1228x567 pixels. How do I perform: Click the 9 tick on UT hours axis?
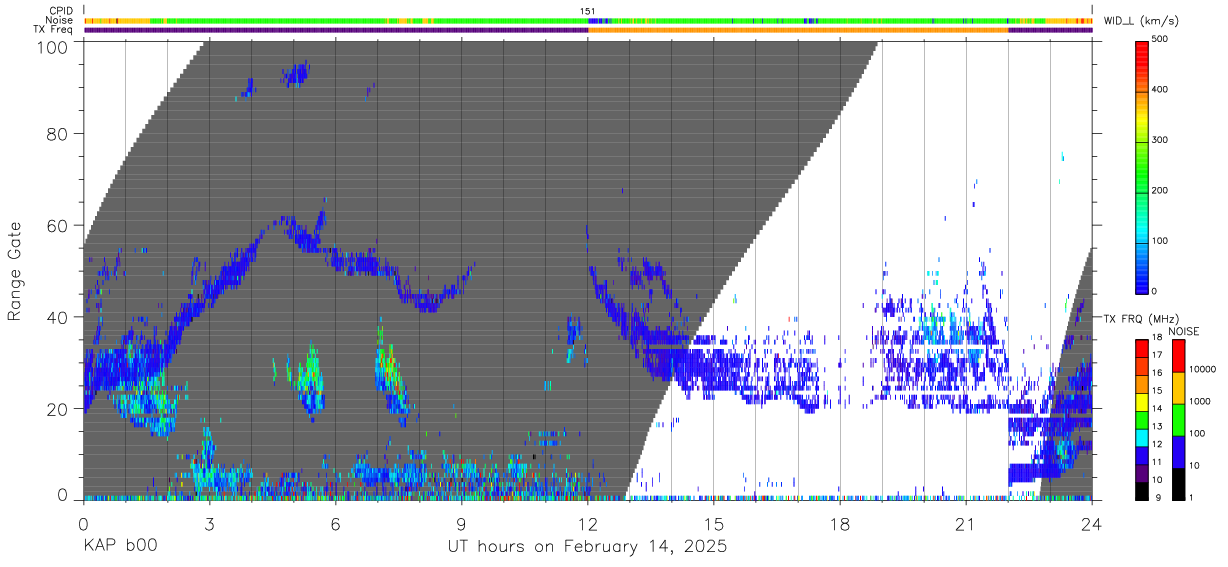point(461,525)
